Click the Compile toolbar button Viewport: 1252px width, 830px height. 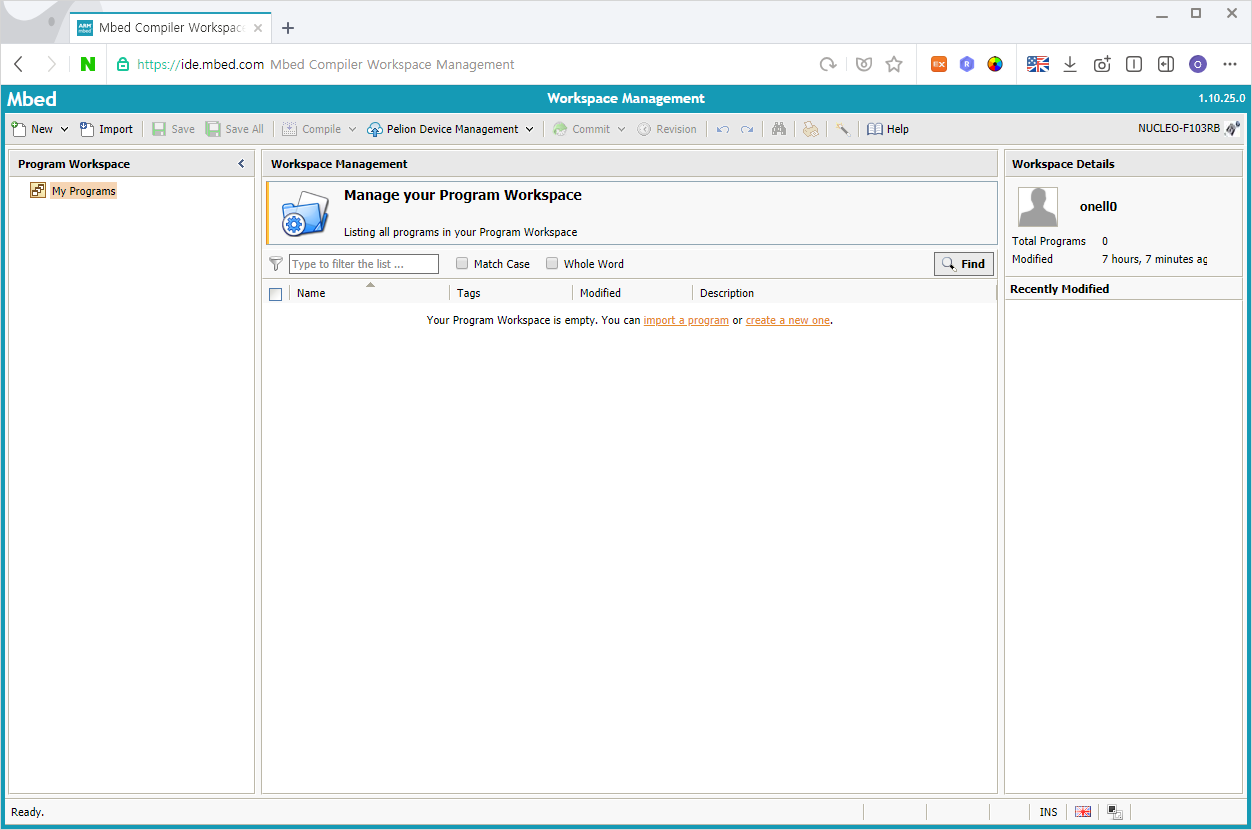pos(312,129)
